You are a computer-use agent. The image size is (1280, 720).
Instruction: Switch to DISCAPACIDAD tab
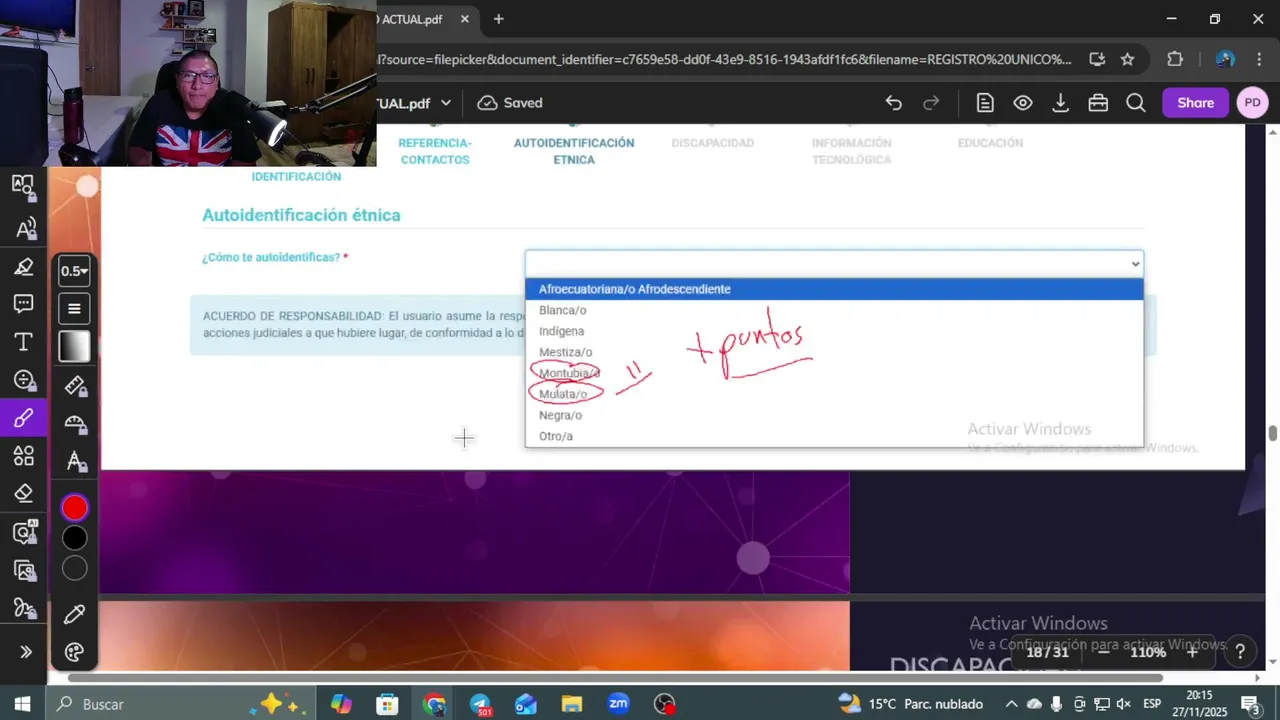[x=713, y=143]
